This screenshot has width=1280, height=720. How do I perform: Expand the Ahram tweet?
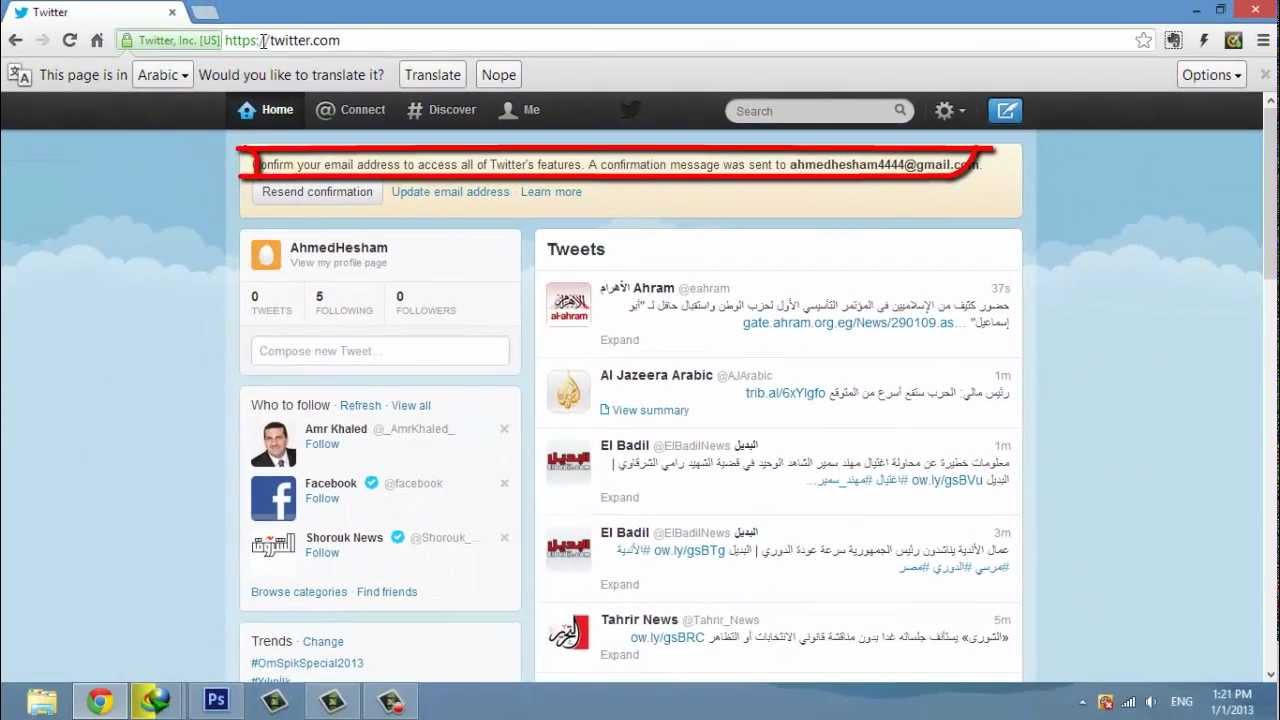click(x=619, y=340)
